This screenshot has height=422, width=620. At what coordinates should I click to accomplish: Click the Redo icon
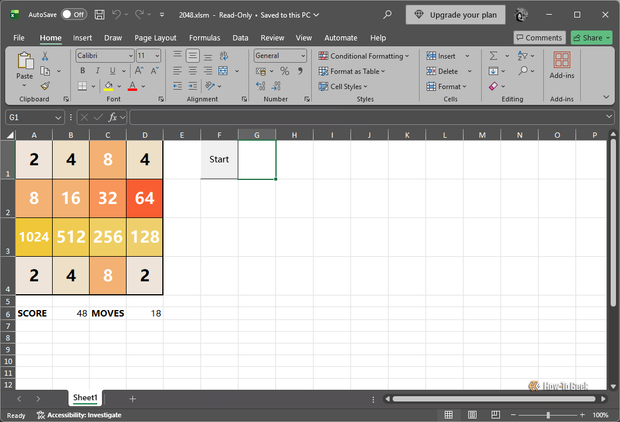[139, 15]
